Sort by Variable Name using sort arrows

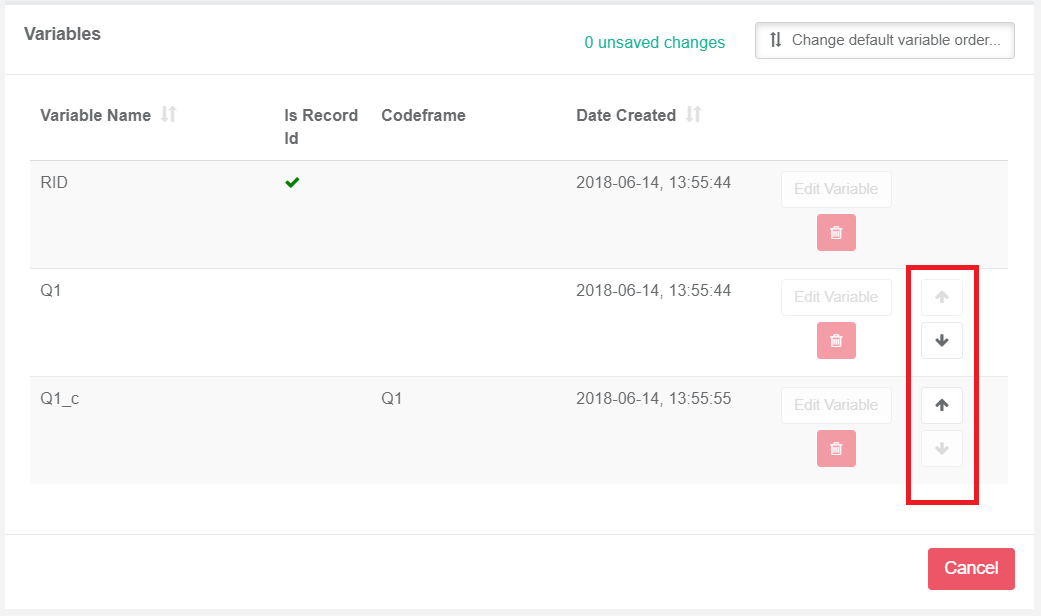pyautogui.click(x=169, y=114)
